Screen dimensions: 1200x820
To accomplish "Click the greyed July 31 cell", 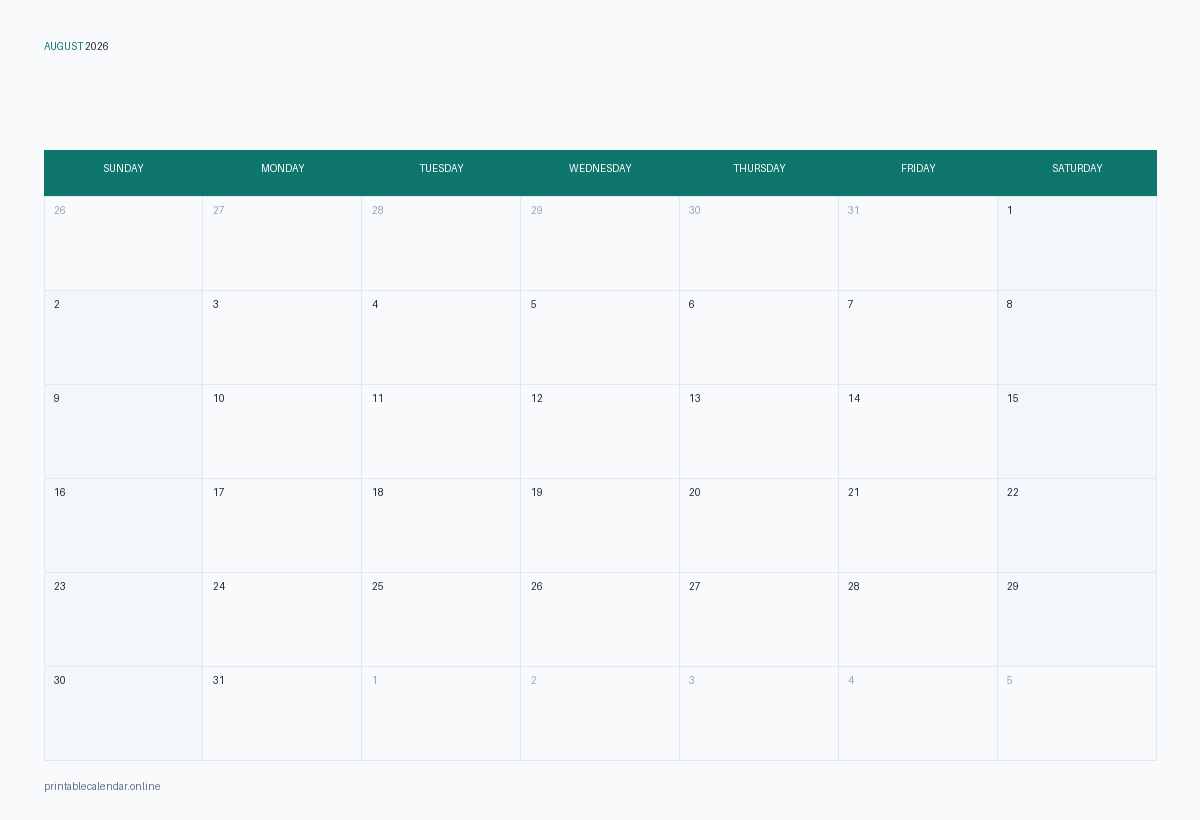I will (918, 243).
